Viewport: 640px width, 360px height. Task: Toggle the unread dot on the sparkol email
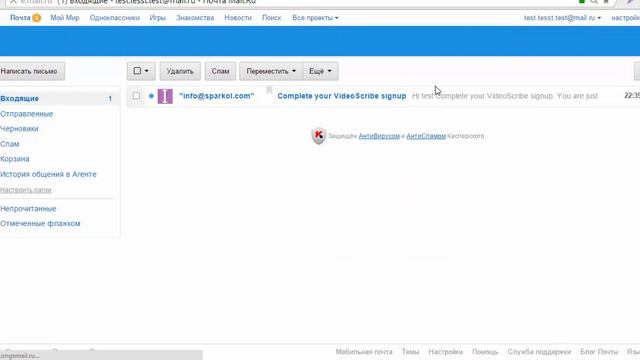[151, 96]
